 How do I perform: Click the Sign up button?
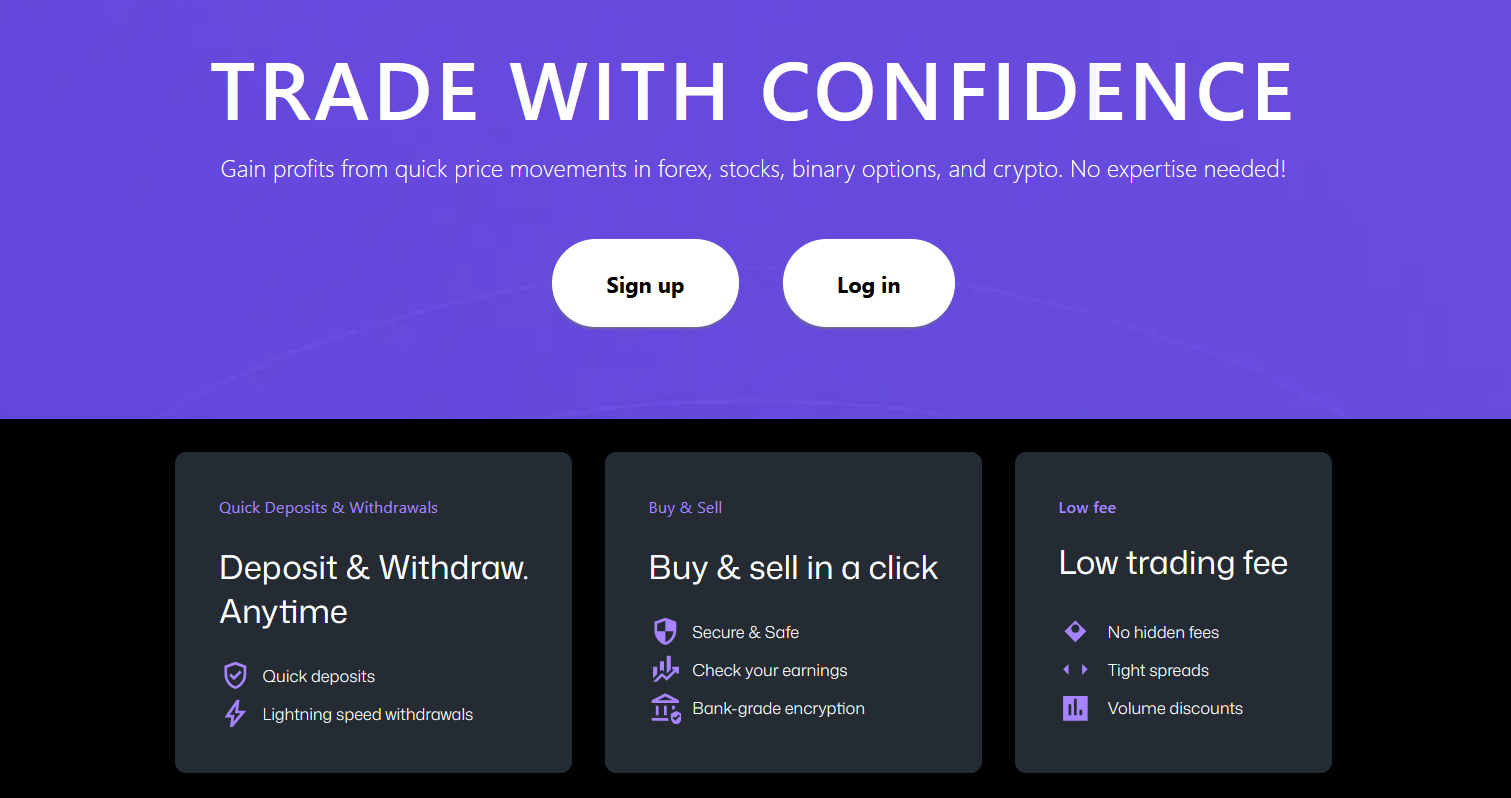(x=645, y=285)
